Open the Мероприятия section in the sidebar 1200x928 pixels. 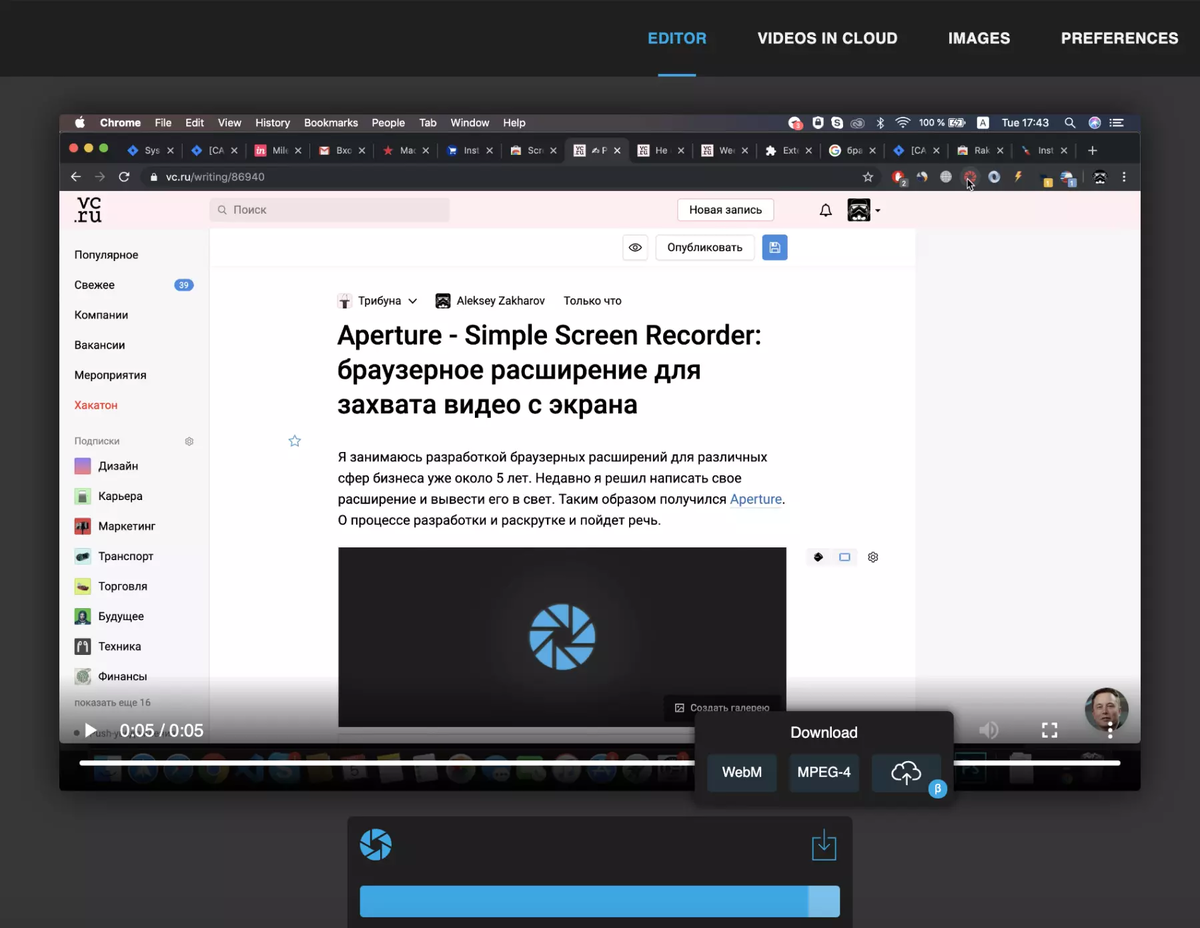(110, 375)
